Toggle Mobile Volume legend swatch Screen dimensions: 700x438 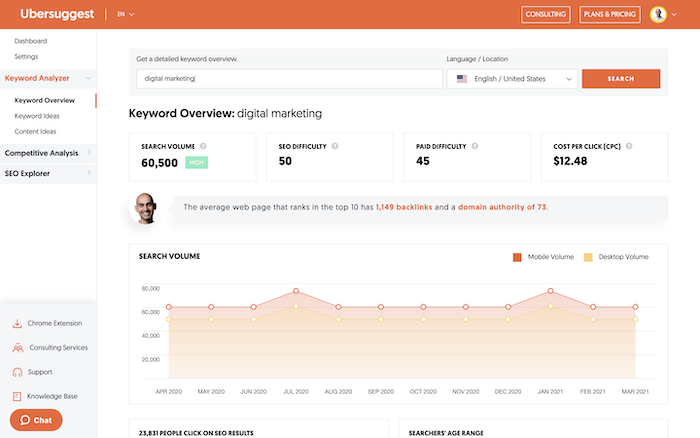coord(517,257)
